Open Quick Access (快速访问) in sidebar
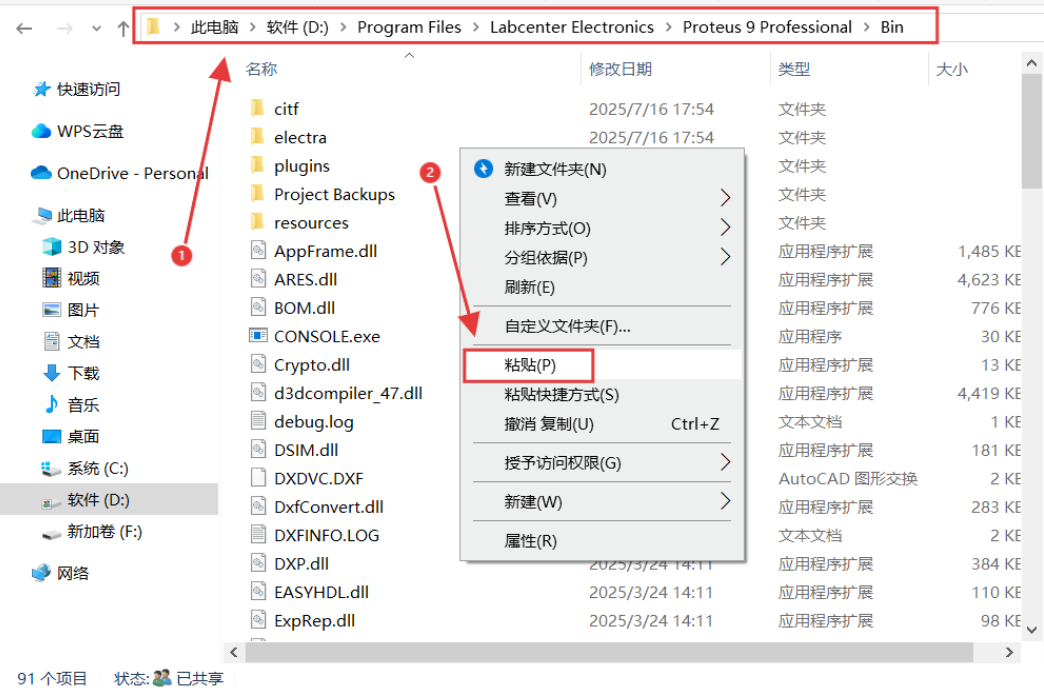 pos(77,89)
